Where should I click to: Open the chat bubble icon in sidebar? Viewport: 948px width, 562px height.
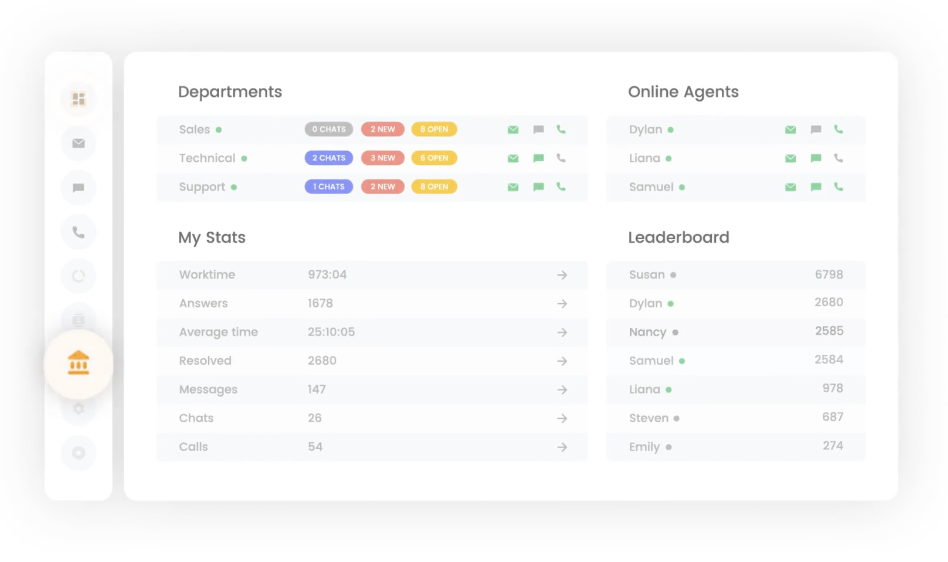pyautogui.click(x=79, y=188)
